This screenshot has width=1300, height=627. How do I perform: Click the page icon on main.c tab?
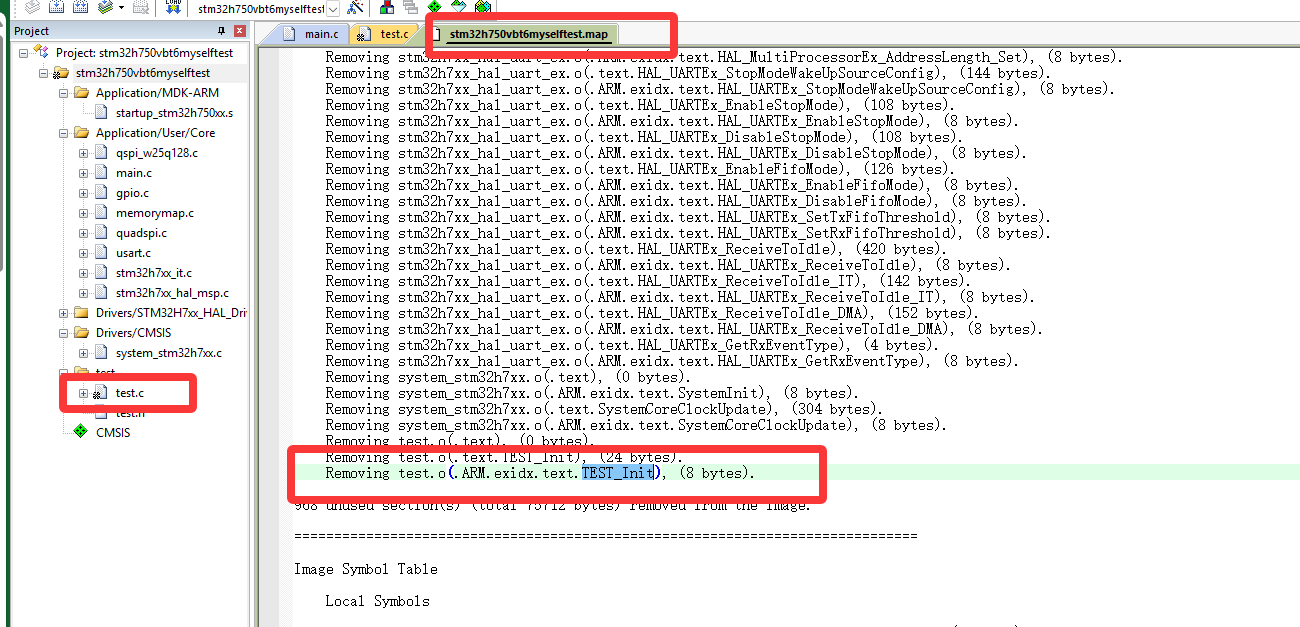[x=289, y=34]
